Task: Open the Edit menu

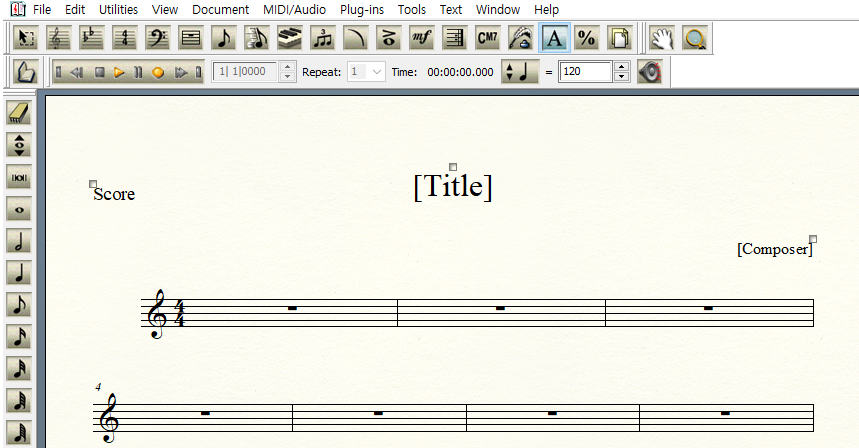Action: click(75, 9)
